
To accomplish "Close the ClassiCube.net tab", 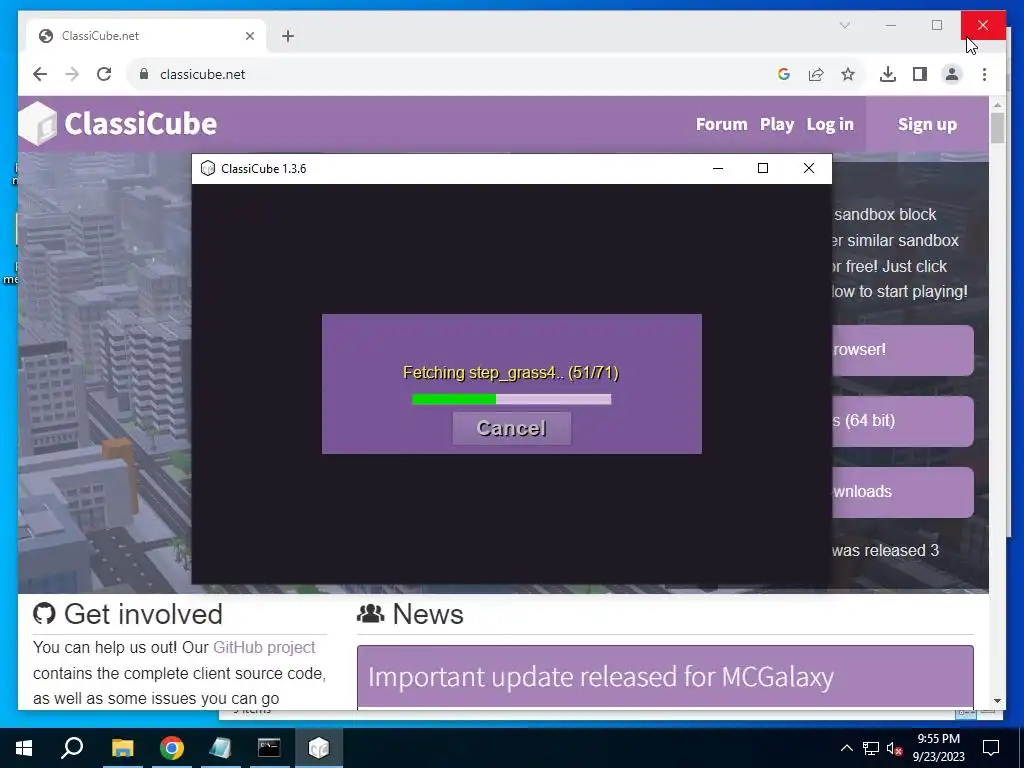I will pos(249,36).
